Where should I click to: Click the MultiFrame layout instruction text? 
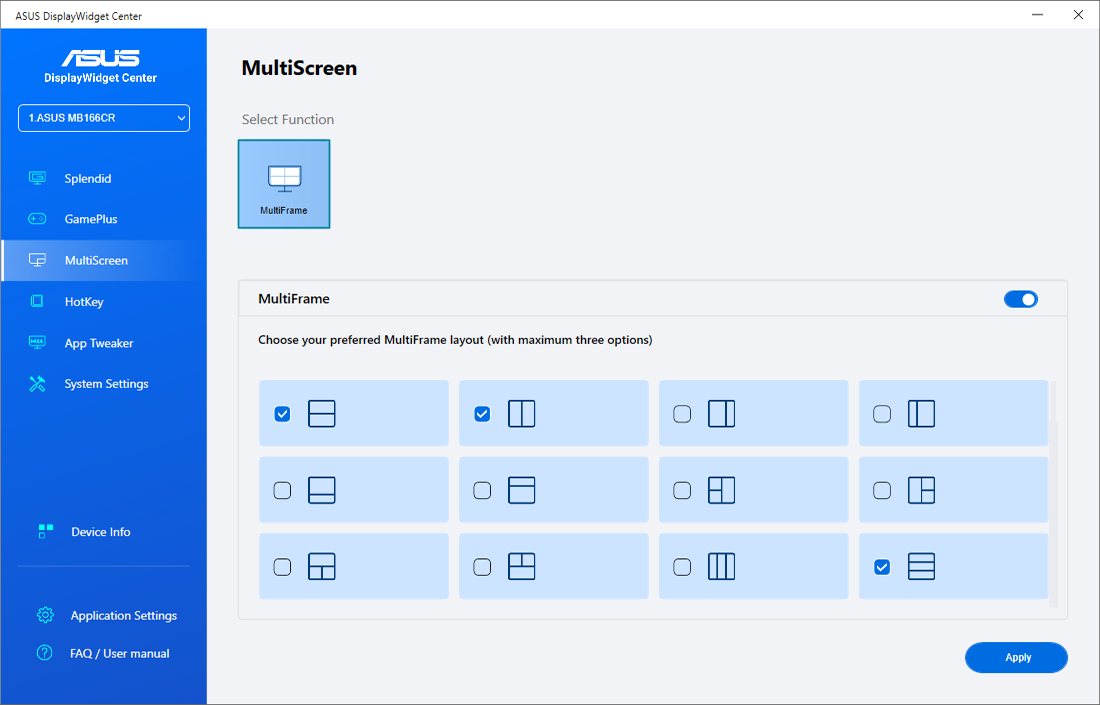click(x=455, y=340)
